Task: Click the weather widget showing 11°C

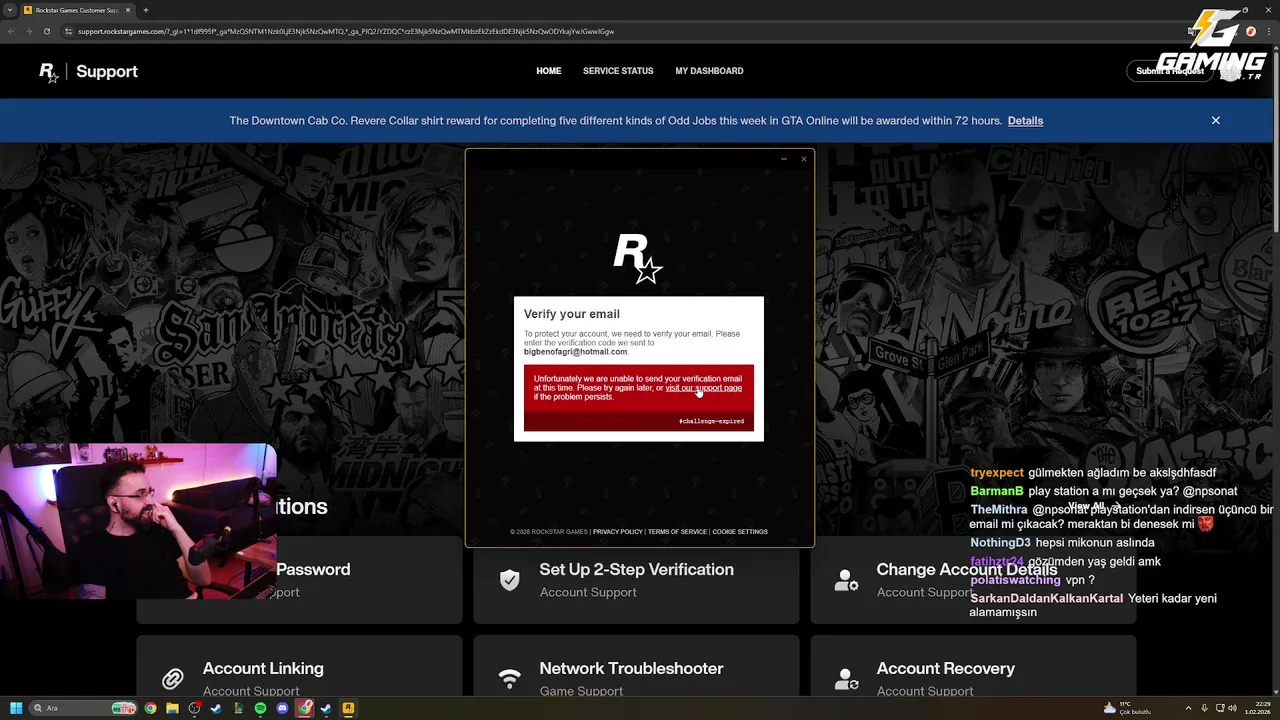Action: point(1128,708)
